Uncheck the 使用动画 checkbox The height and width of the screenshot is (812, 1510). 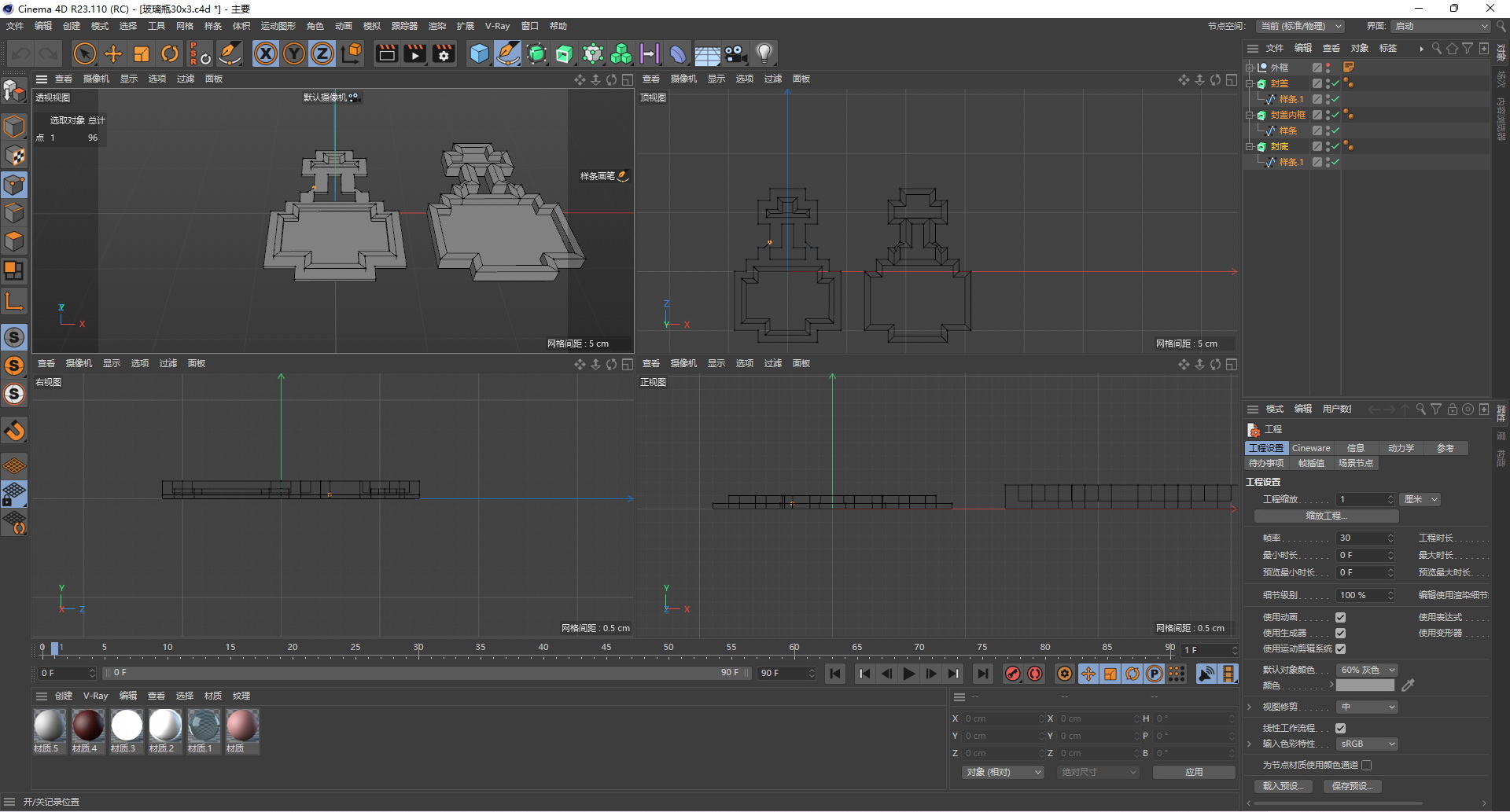[1340, 617]
